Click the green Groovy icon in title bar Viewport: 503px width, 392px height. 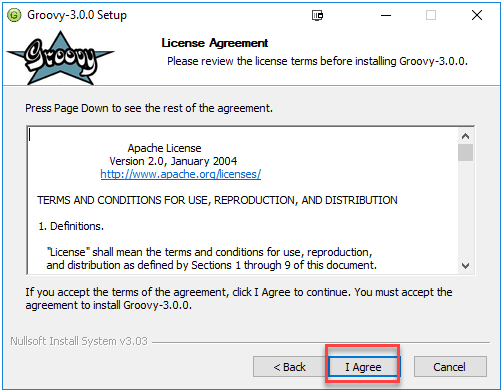coord(14,15)
